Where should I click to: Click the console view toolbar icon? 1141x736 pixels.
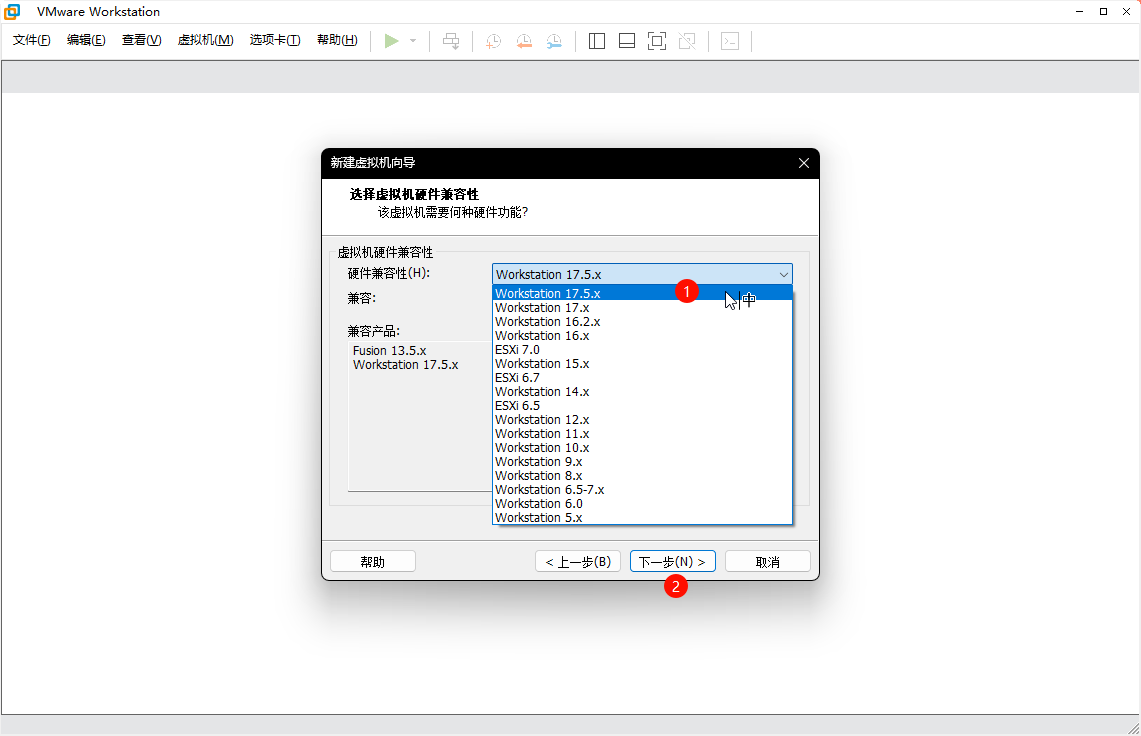click(x=730, y=41)
